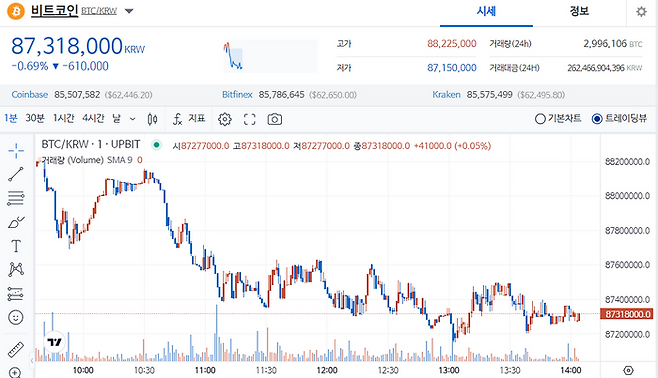
Task: Open candlestick chart style menu
Action: tap(153, 120)
